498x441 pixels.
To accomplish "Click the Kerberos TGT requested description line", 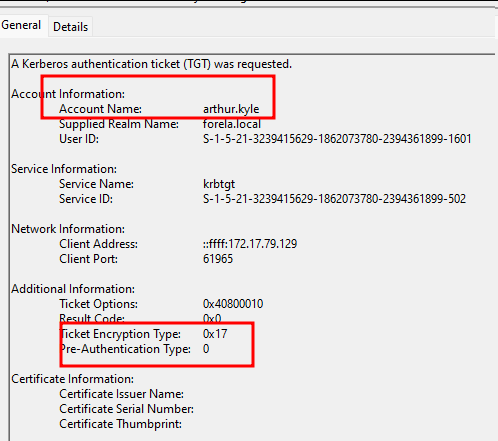I will (151, 64).
